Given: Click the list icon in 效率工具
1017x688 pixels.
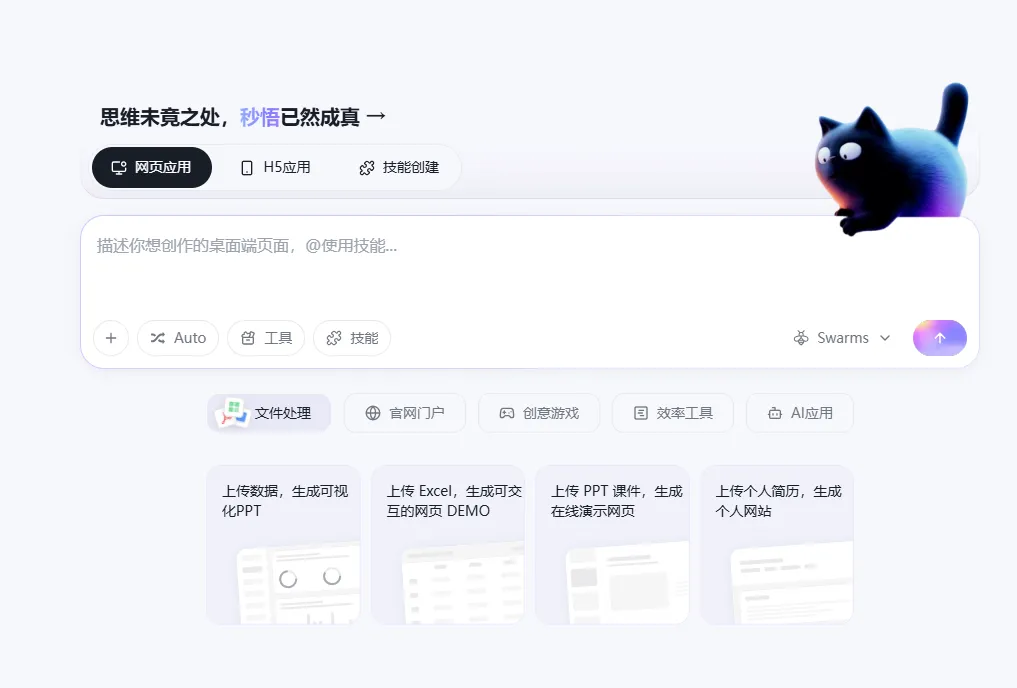Looking at the screenshot, I should 641,413.
